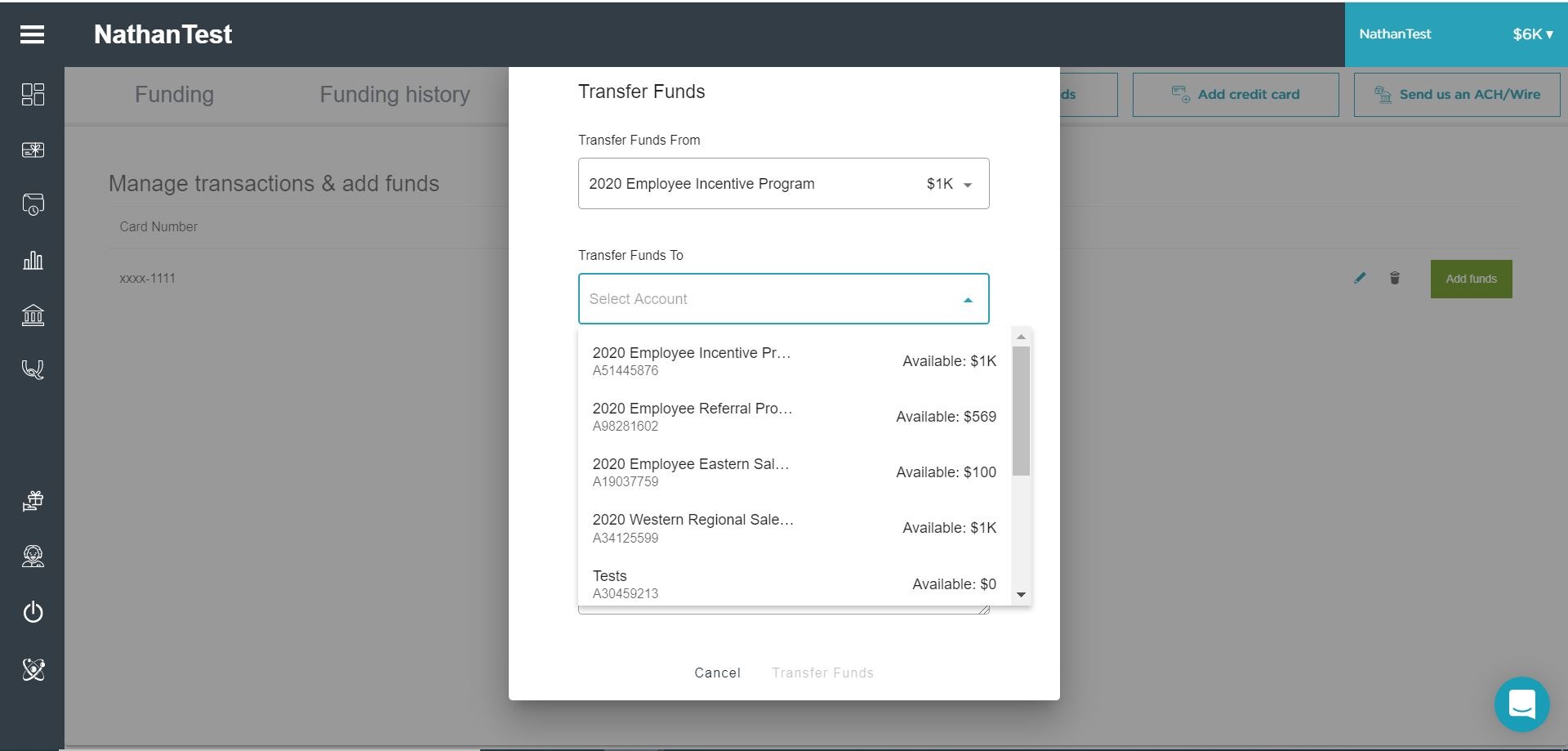The width and height of the screenshot is (1568, 751).
Task: Select the bank funding icon in sidebar
Action: point(33,315)
